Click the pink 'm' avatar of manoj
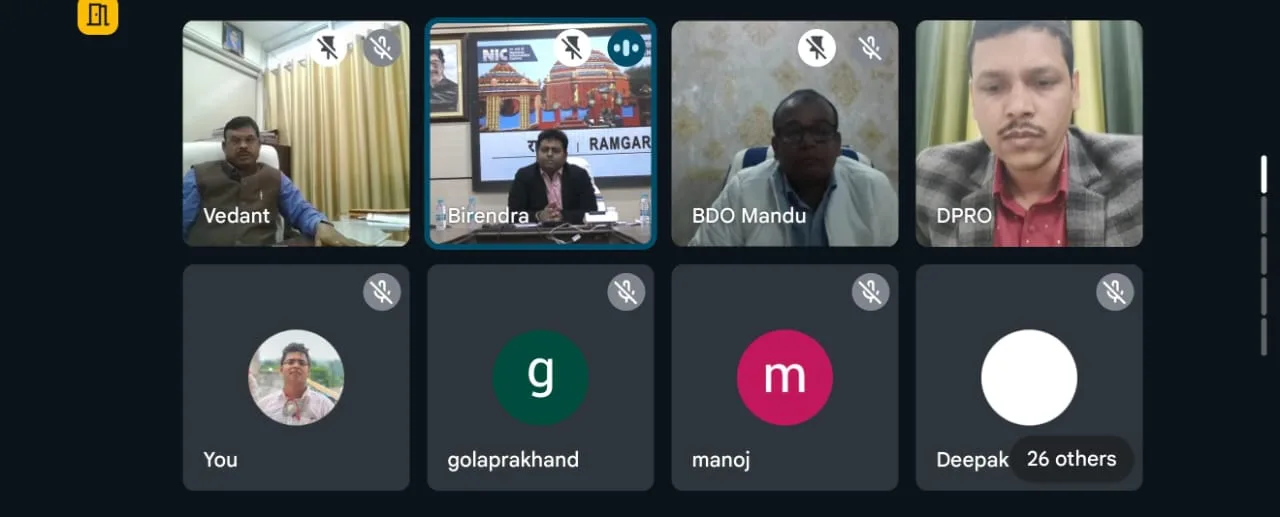This screenshot has height=517, width=1280. pos(785,378)
